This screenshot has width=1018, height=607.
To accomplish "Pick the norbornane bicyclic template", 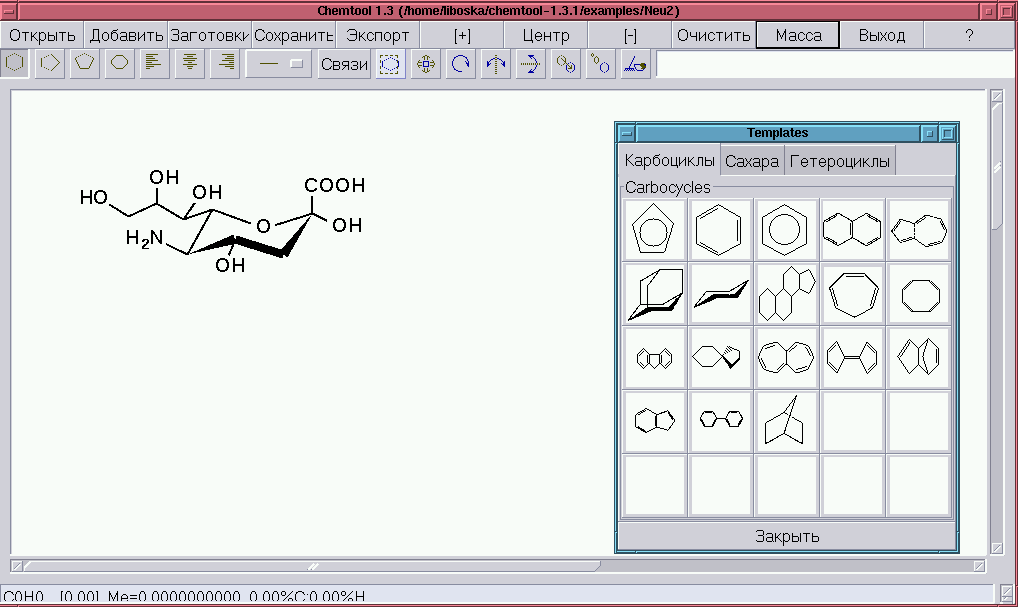I will pyautogui.click(x=786, y=421).
